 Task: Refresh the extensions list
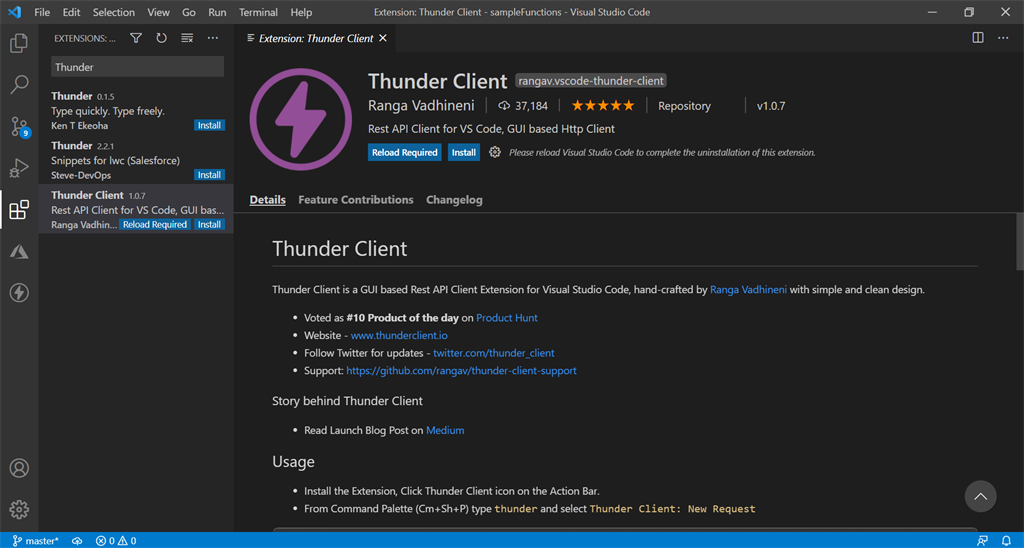[x=161, y=39]
